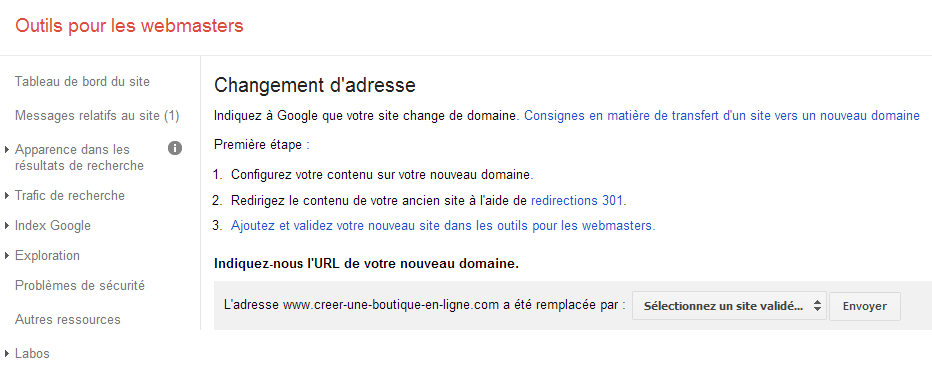Expand the Index Google section arrow
Viewport: 932px width, 380px height.
point(7,226)
